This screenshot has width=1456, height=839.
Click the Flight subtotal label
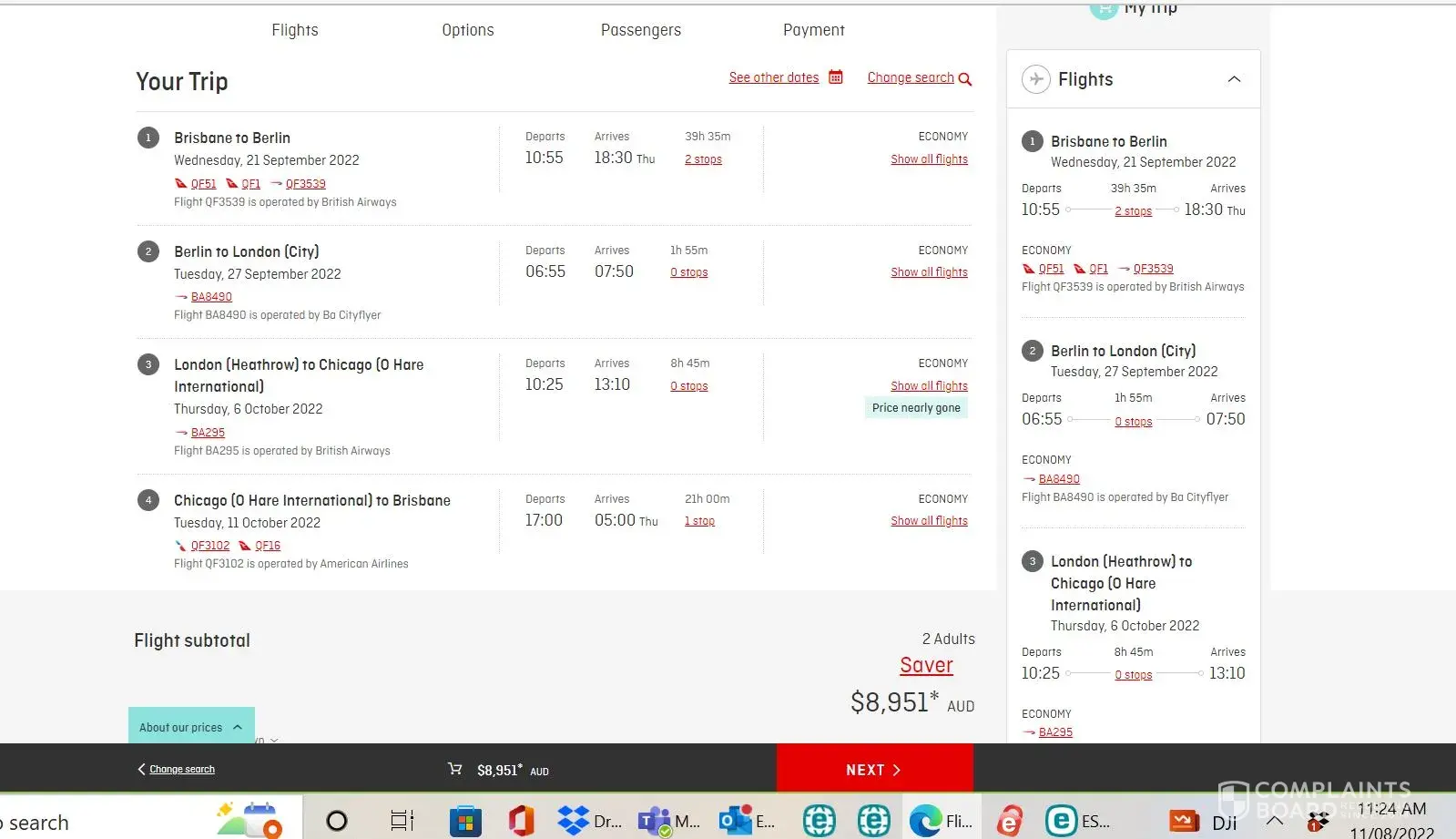192,640
